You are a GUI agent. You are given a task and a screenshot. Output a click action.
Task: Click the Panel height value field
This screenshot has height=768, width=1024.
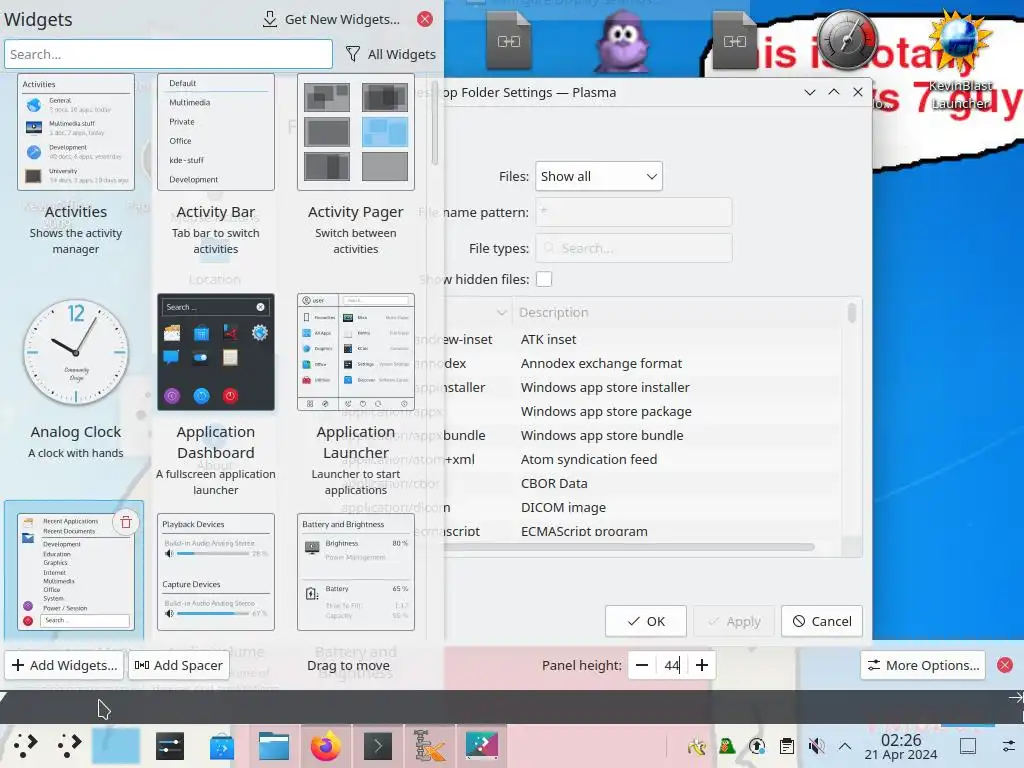[x=672, y=665]
